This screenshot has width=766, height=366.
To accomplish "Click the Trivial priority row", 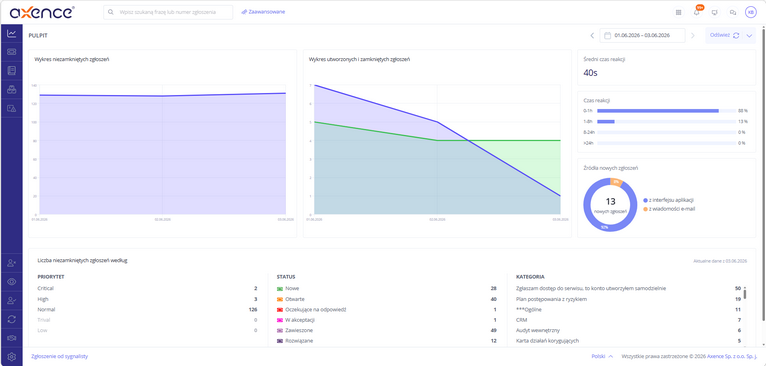I will [147, 320].
